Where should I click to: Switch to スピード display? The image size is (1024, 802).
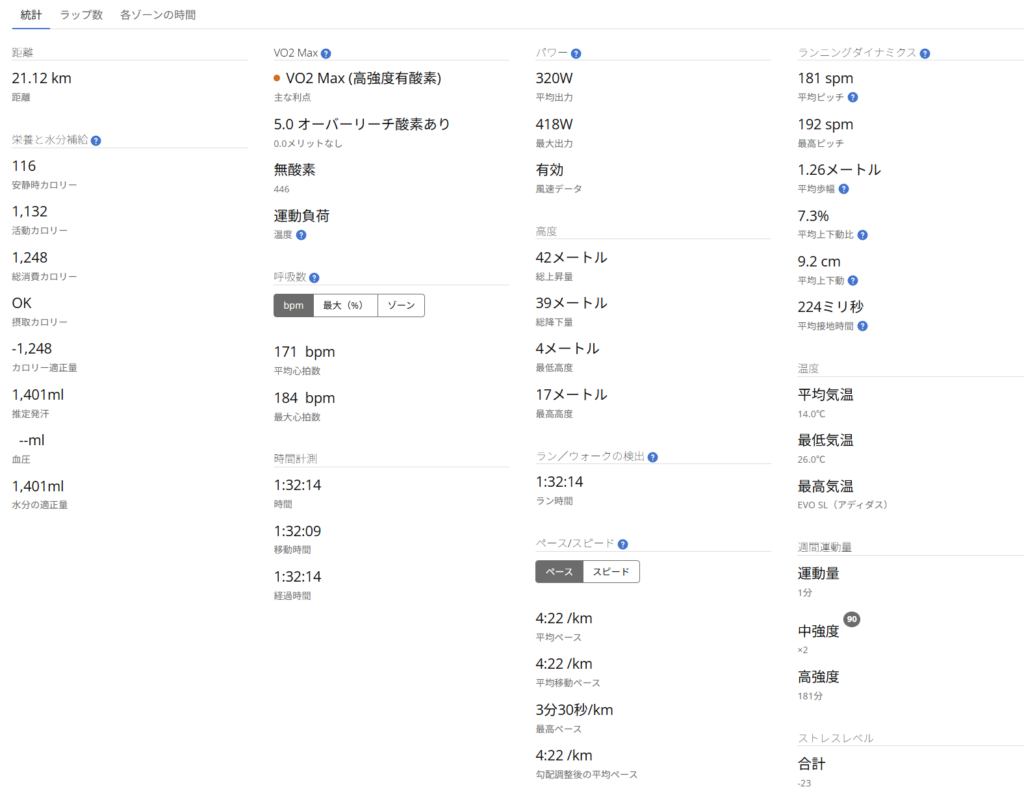611,572
